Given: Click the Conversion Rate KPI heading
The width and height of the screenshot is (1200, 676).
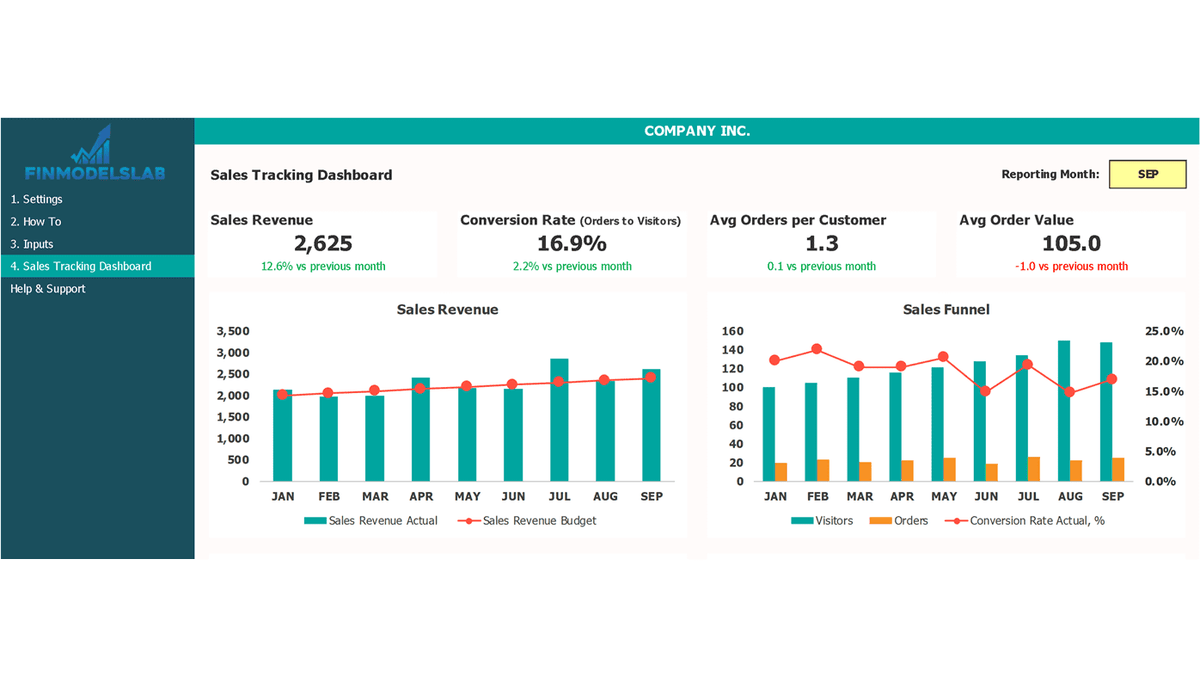Looking at the screenshot, I should (x=570, y=220).
